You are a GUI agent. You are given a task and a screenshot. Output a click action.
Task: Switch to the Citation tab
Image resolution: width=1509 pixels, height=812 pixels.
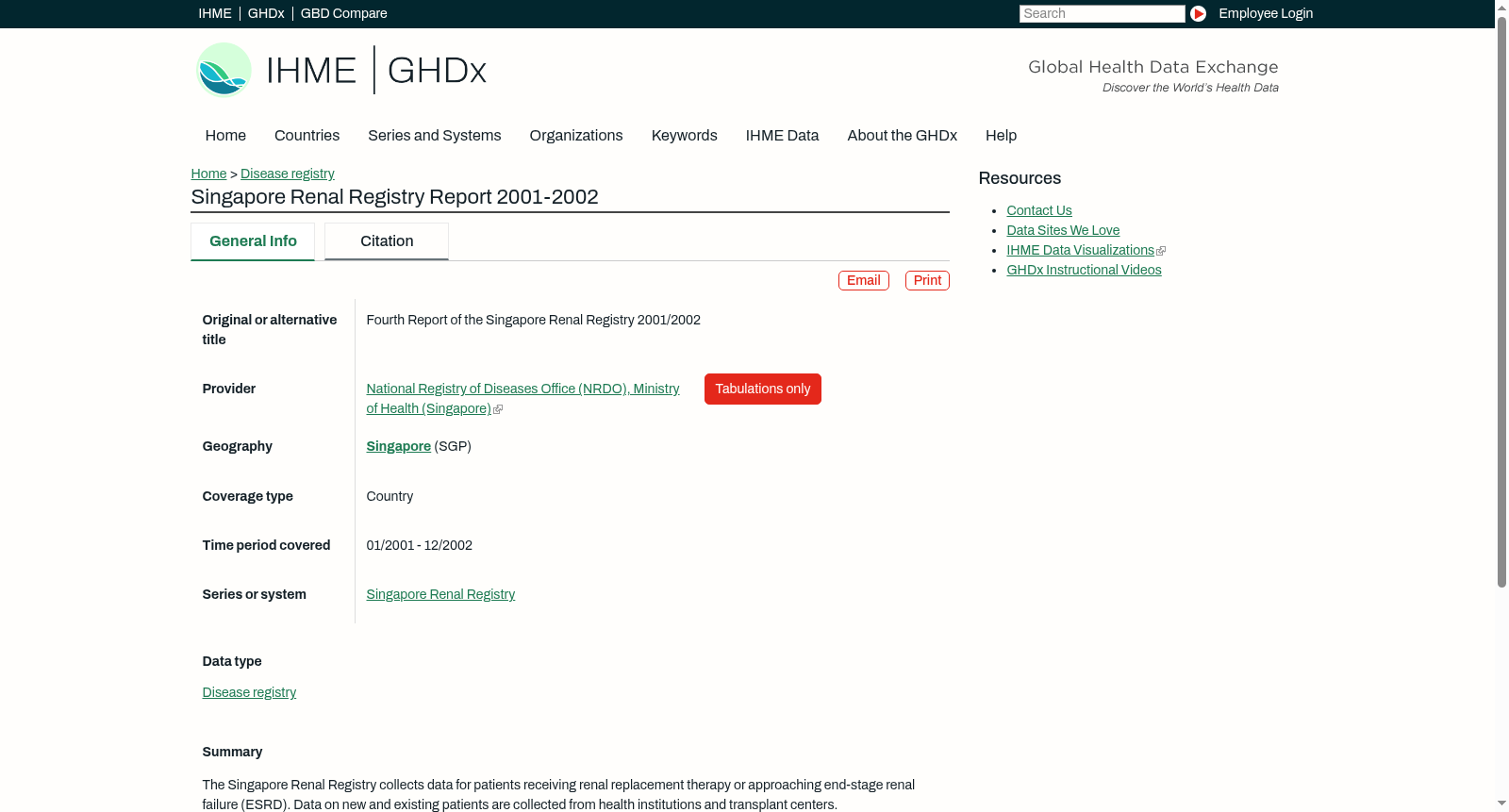[387, 241]
